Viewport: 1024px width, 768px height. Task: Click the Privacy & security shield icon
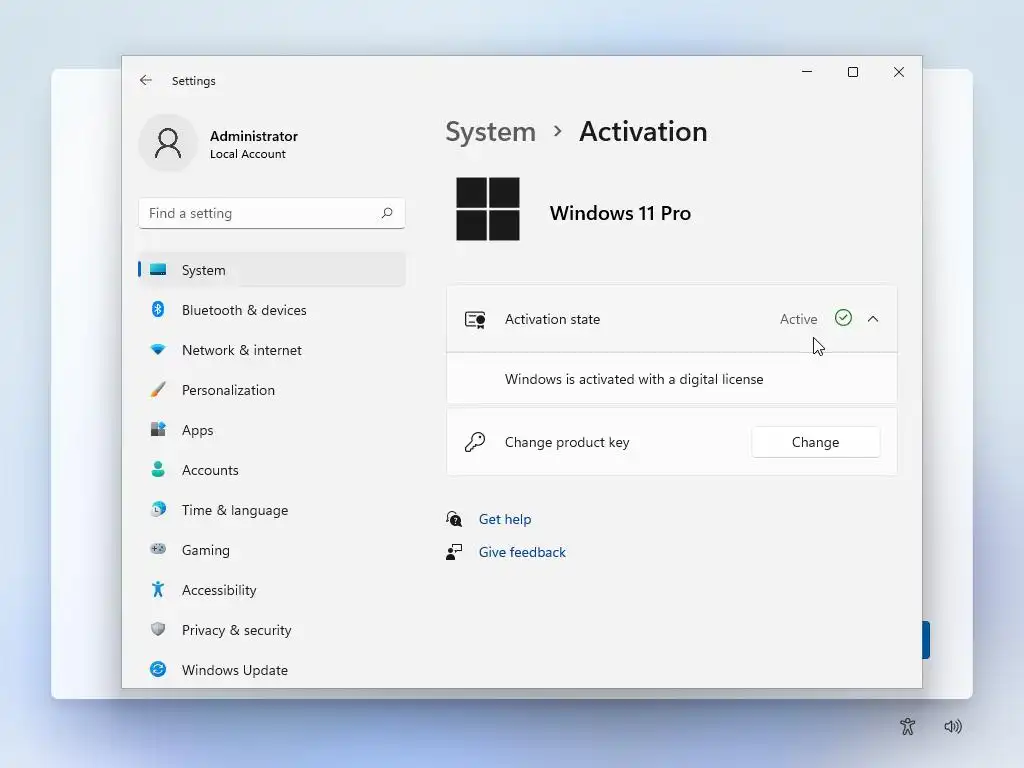158,630
